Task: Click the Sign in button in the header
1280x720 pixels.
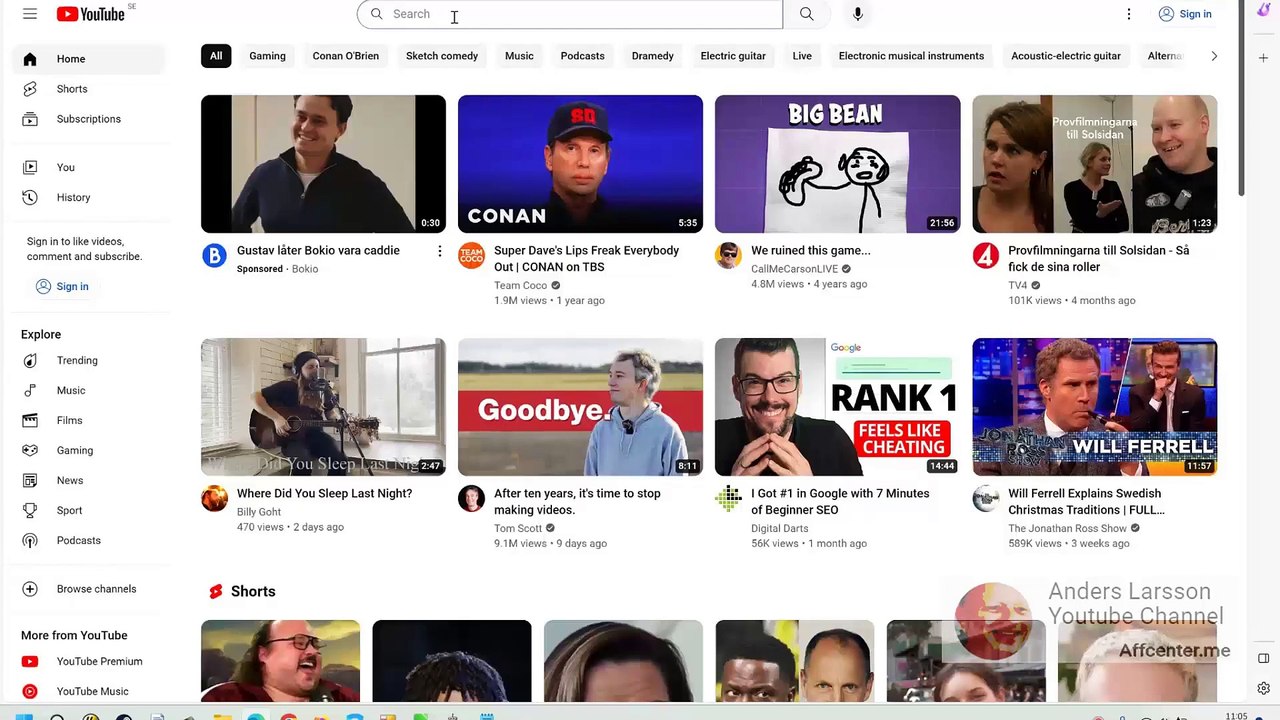Action: [x=1185, y=14]
